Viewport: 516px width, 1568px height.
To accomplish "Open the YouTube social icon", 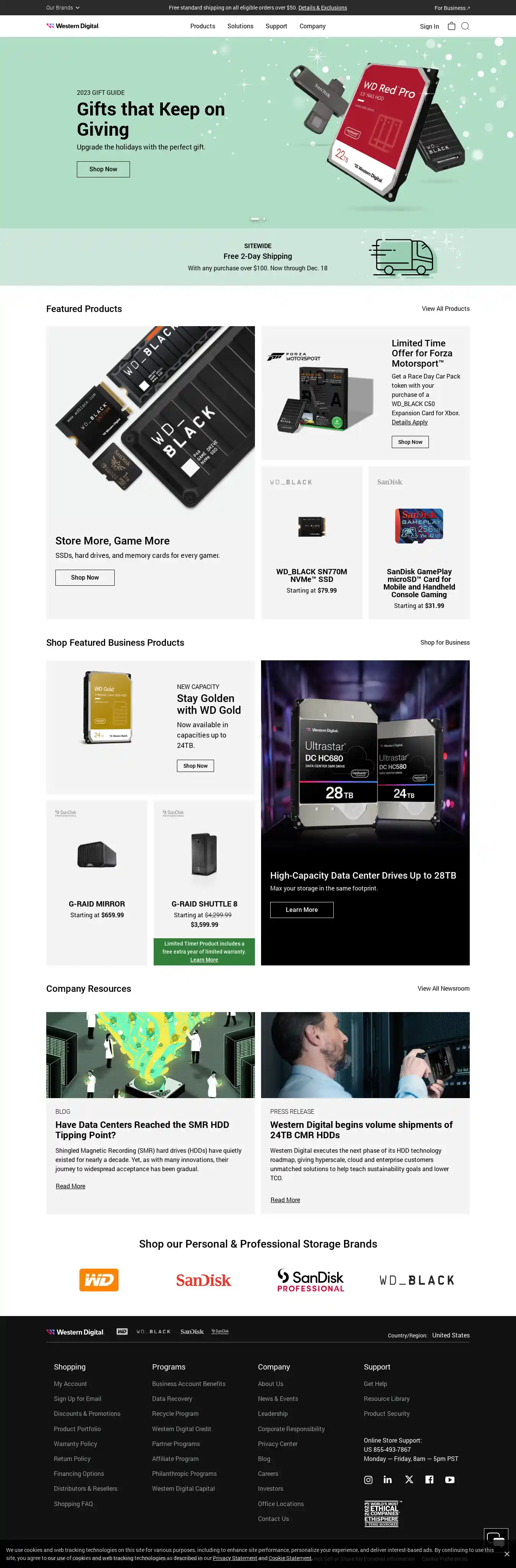I will [x=449, y=1480].
